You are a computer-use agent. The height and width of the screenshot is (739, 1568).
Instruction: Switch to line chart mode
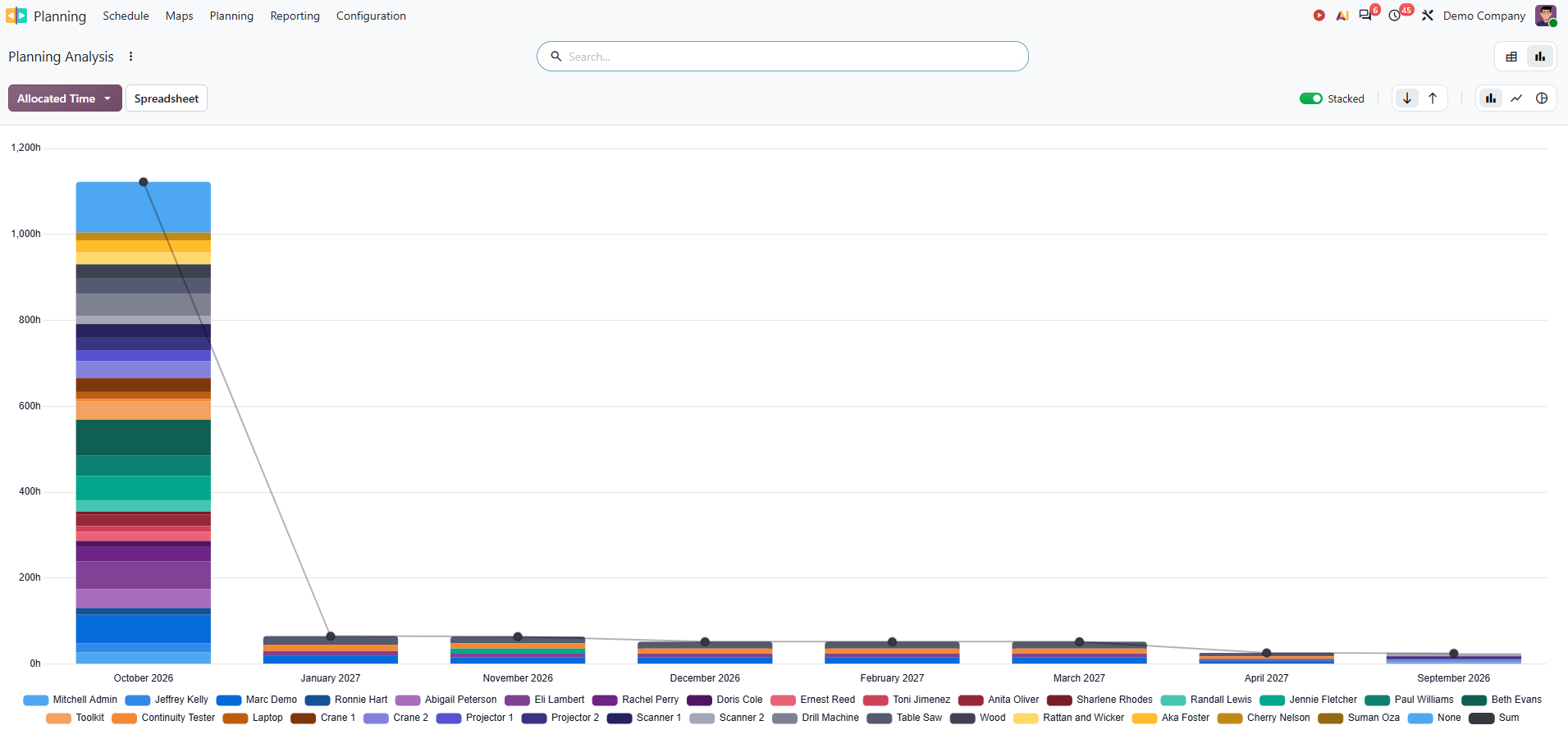(x=1516, y=98)
